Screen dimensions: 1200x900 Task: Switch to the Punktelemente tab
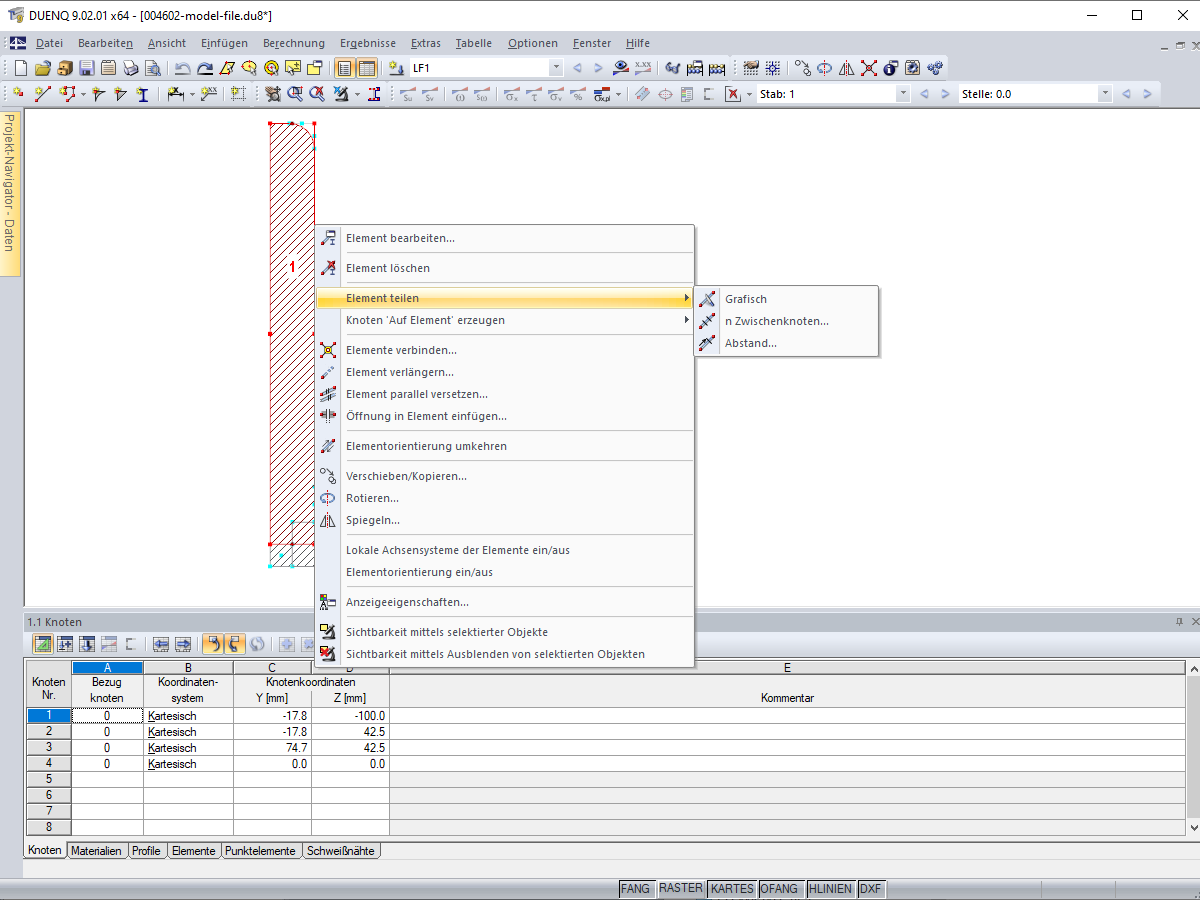point(261,851)
